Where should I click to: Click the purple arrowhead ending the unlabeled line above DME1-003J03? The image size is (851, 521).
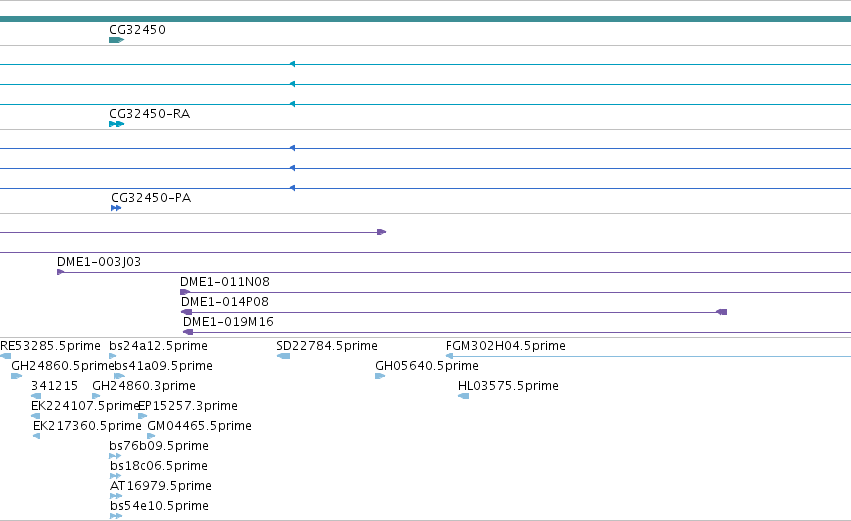coord(382,232)
